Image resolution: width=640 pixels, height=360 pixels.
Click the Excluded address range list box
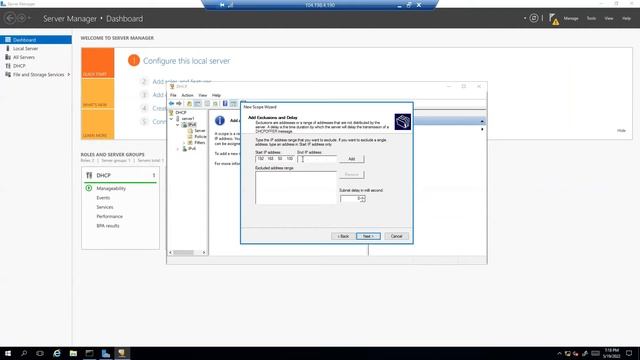coord(296,187)
